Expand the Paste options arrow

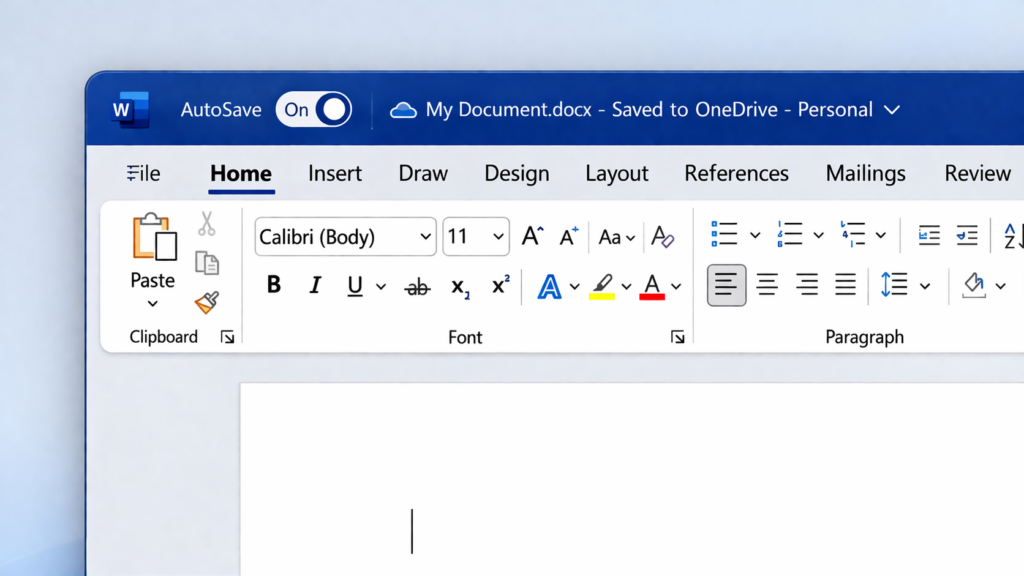(152, 304)
